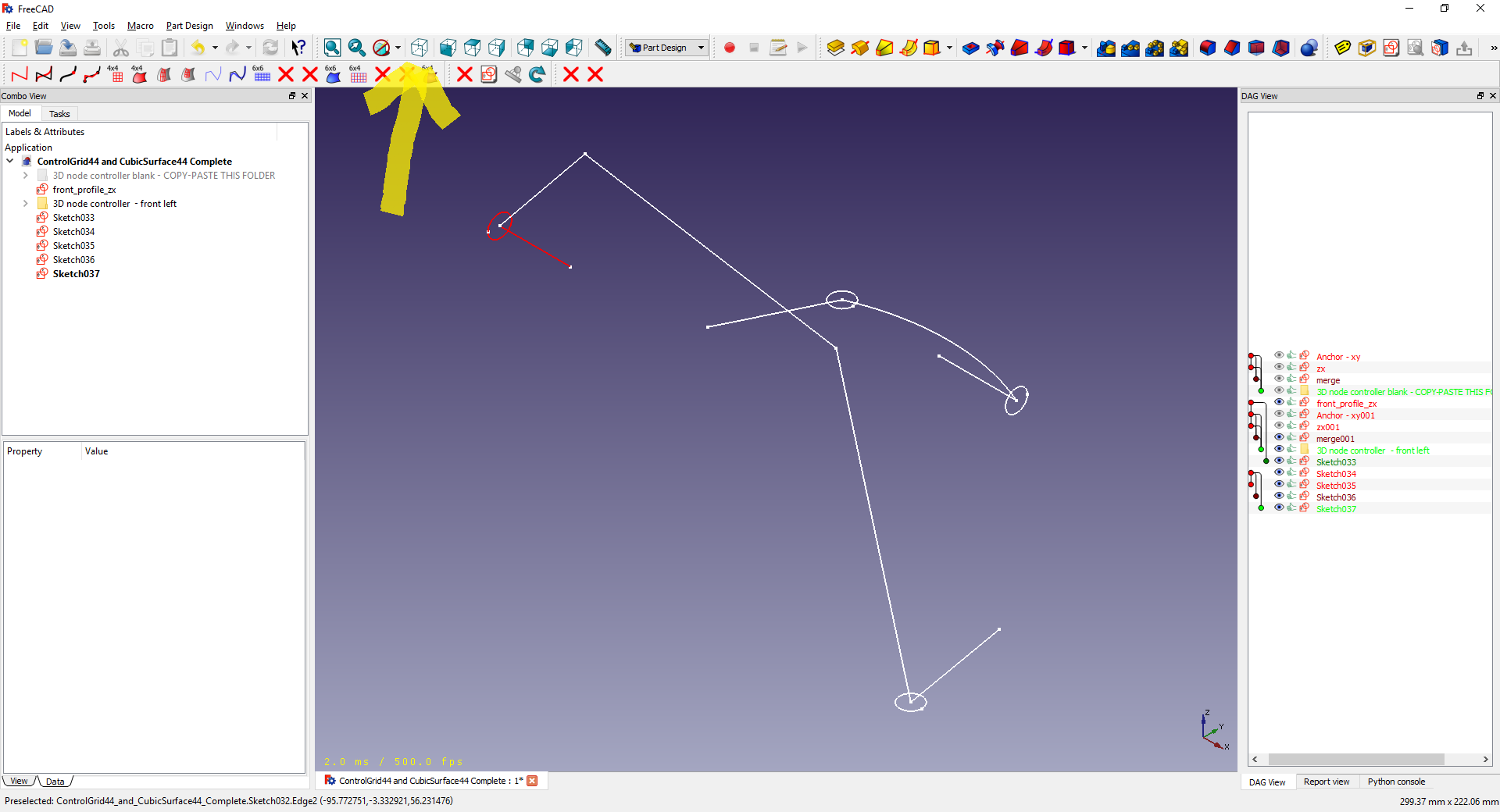Open the draw style dropdown arrow
This screenshot has height=812, width=1500.
(398, 48)
